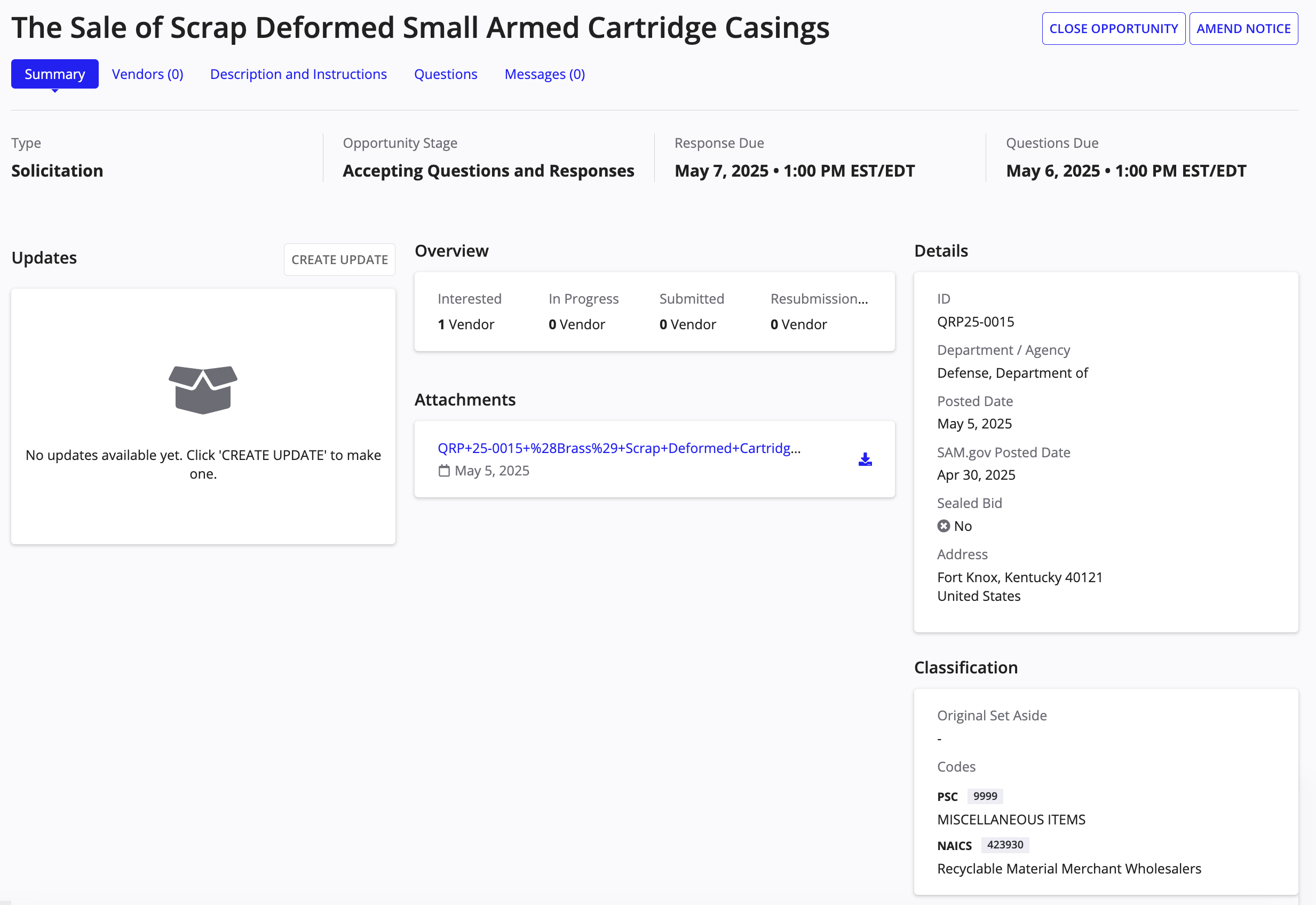This screenshot has height=905, width=1316.
Task: Click 'United States' in the address
Action: (979, 597)
